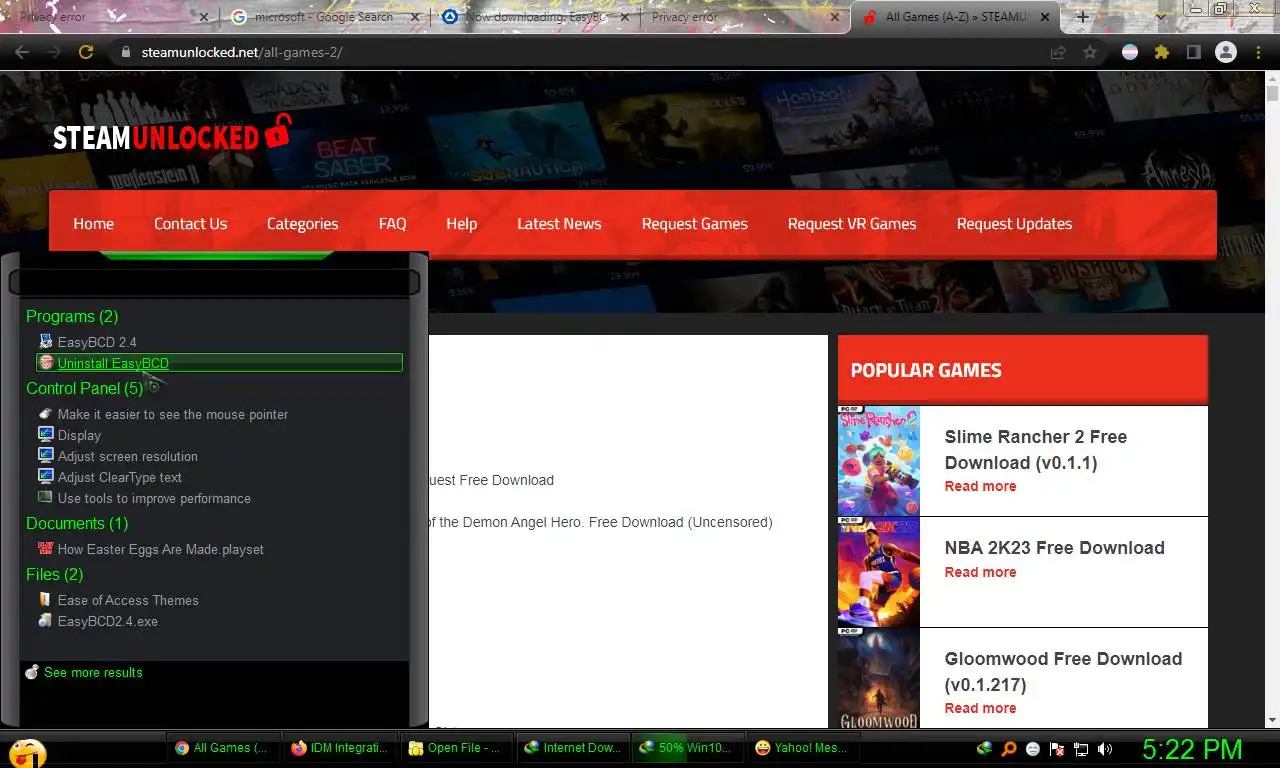
Task: Open the tab search dropdown
Action: [x=1161, y=17]
